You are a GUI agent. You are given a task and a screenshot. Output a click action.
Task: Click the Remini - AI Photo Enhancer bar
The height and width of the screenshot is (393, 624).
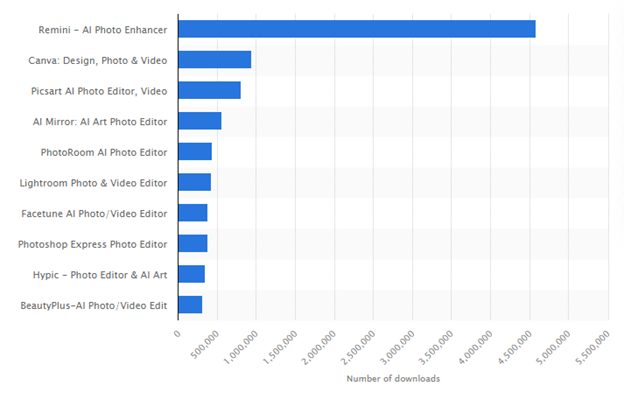(x=357, y=29)
